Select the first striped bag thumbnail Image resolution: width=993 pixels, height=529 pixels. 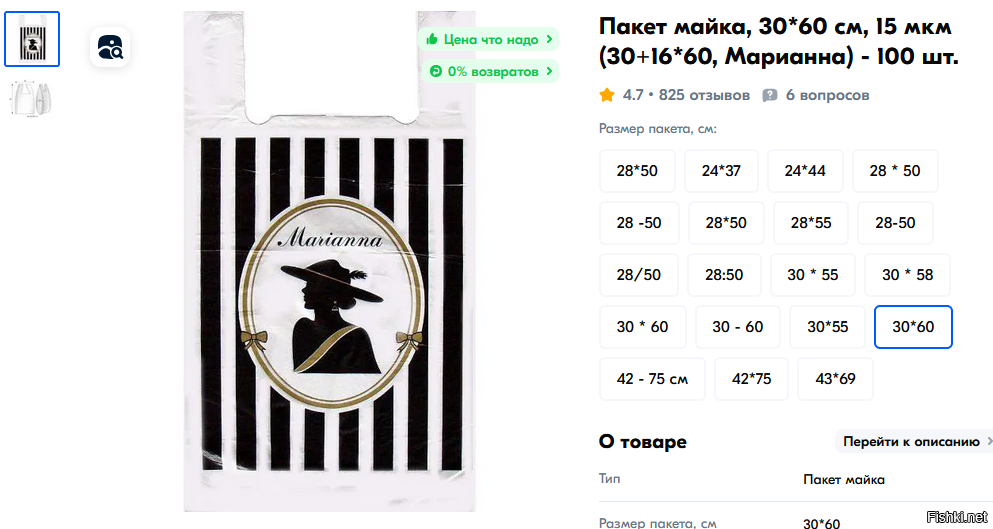coord(32,39)
